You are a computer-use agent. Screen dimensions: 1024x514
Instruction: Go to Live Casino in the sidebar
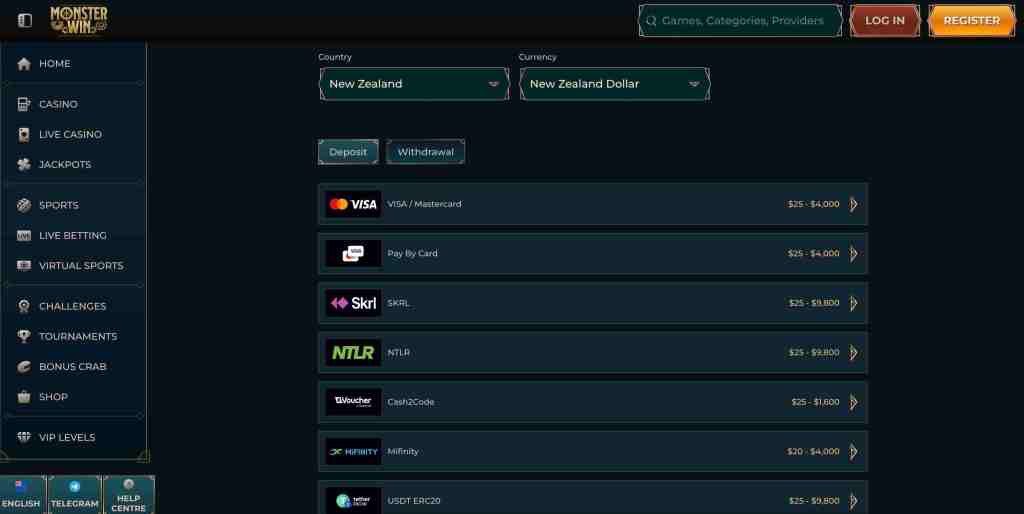(73, 134)
